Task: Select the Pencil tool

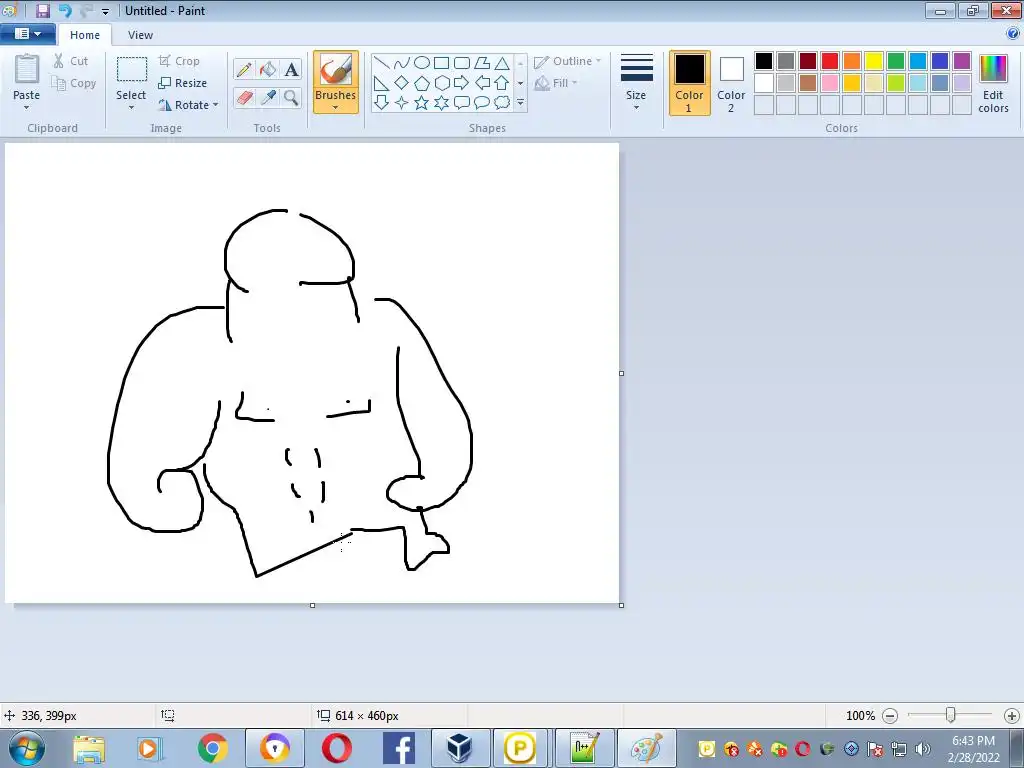Action: 244,69
